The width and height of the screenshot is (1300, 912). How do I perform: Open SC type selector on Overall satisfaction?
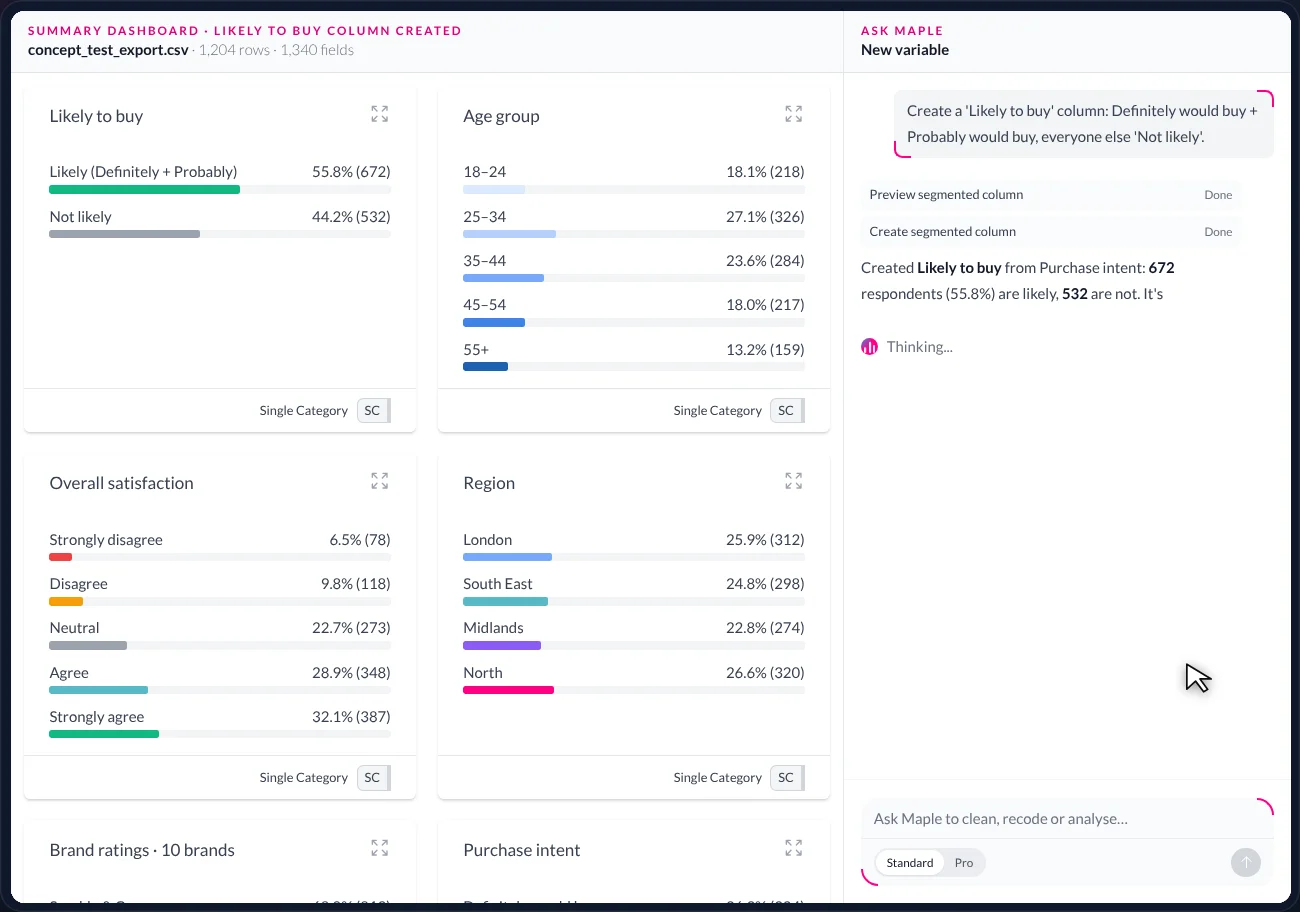[x=374, y=777]
